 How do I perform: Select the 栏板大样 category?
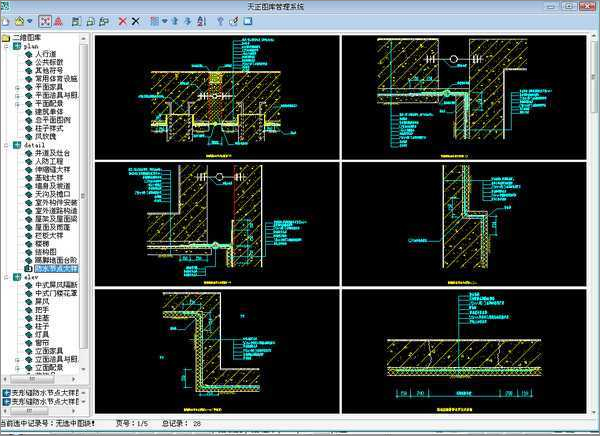click(49, 235)
